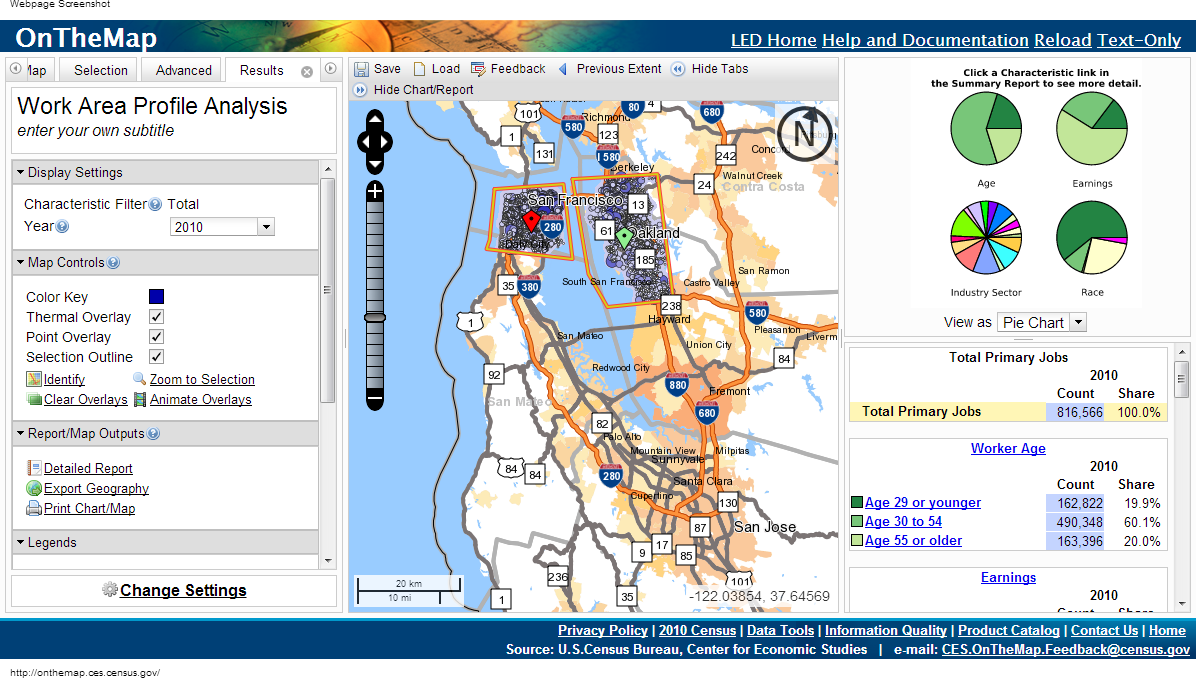Zoom in with plus button
The width and height of the screenshot is (1196, 679).
click(375, 191)
